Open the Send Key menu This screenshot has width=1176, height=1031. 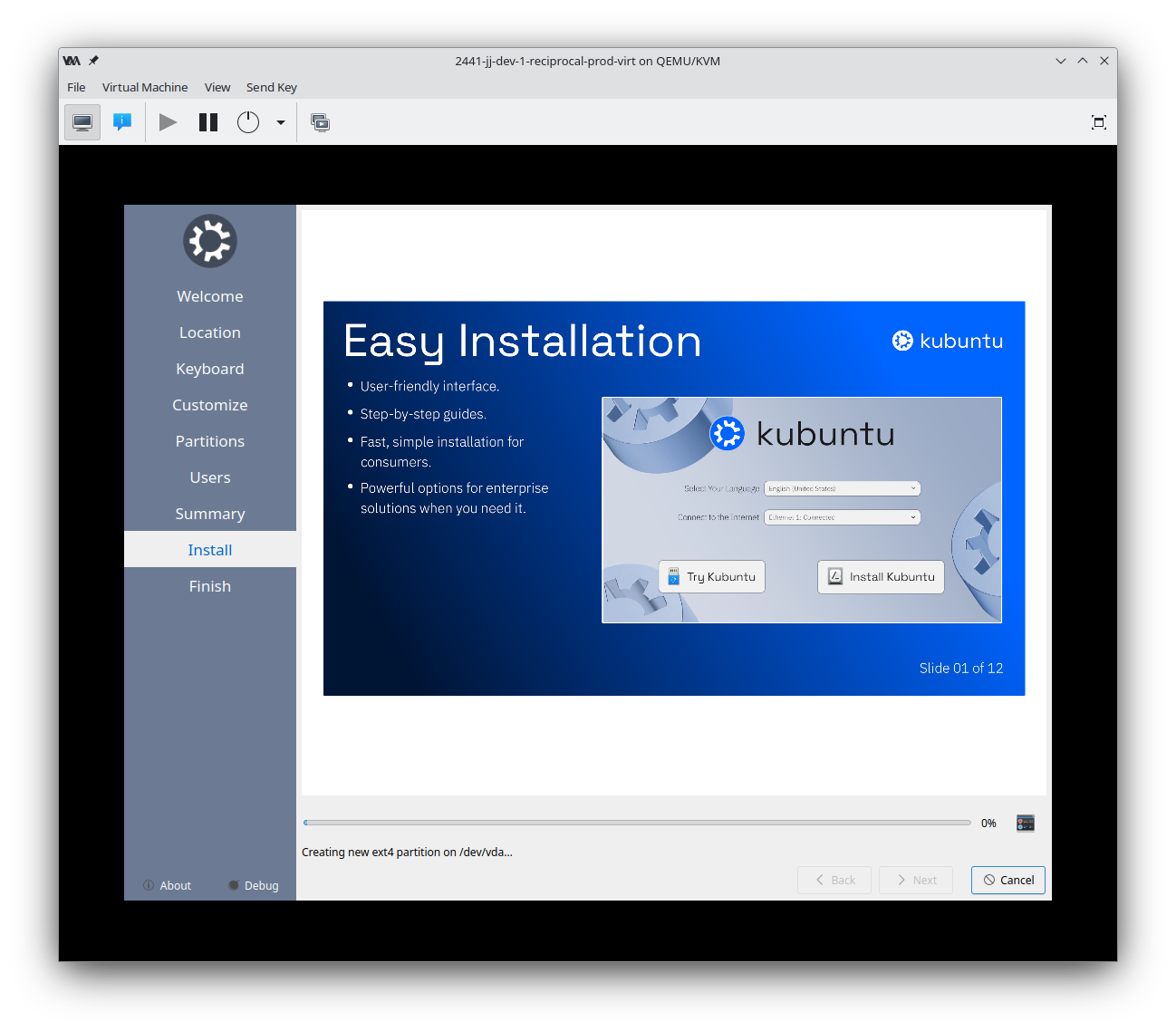click(272, 87)
